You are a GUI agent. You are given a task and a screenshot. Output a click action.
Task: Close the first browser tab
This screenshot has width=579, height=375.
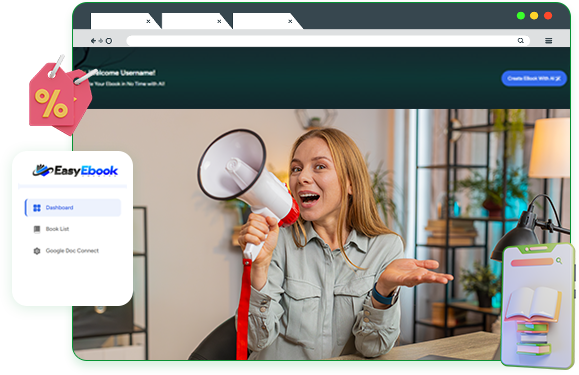tap(148, 21)
